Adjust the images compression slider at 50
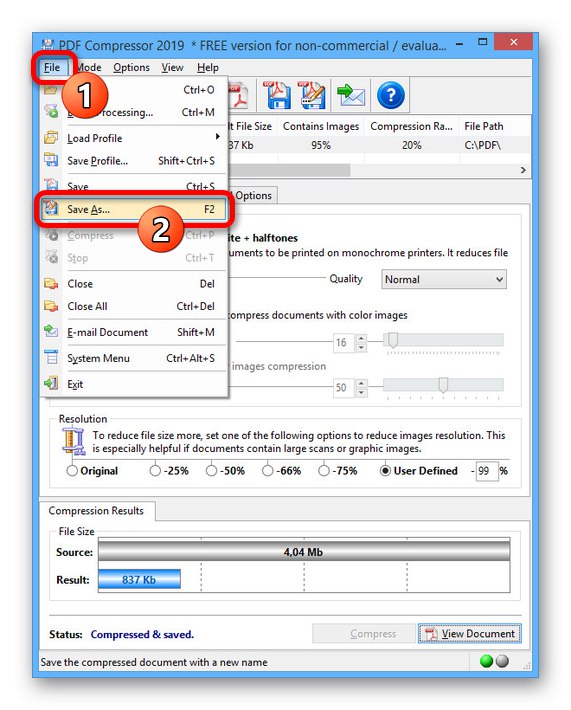Viewport: 571px width, 710px height. coord(443,385)
